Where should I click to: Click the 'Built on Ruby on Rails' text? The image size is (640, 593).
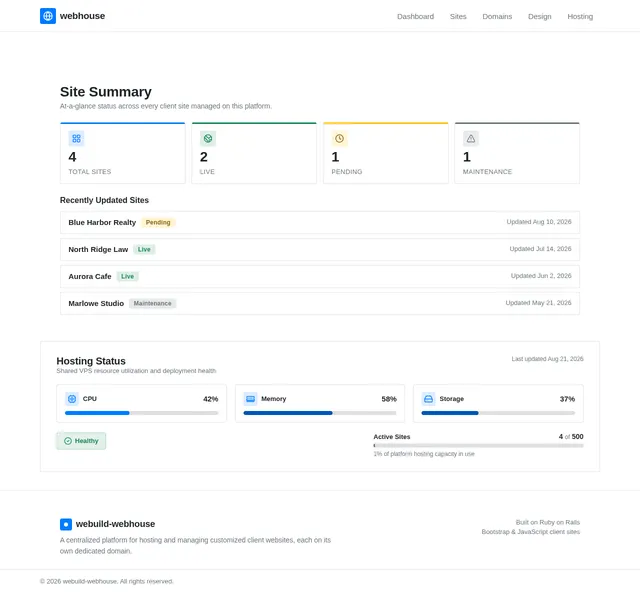point(547,522)
